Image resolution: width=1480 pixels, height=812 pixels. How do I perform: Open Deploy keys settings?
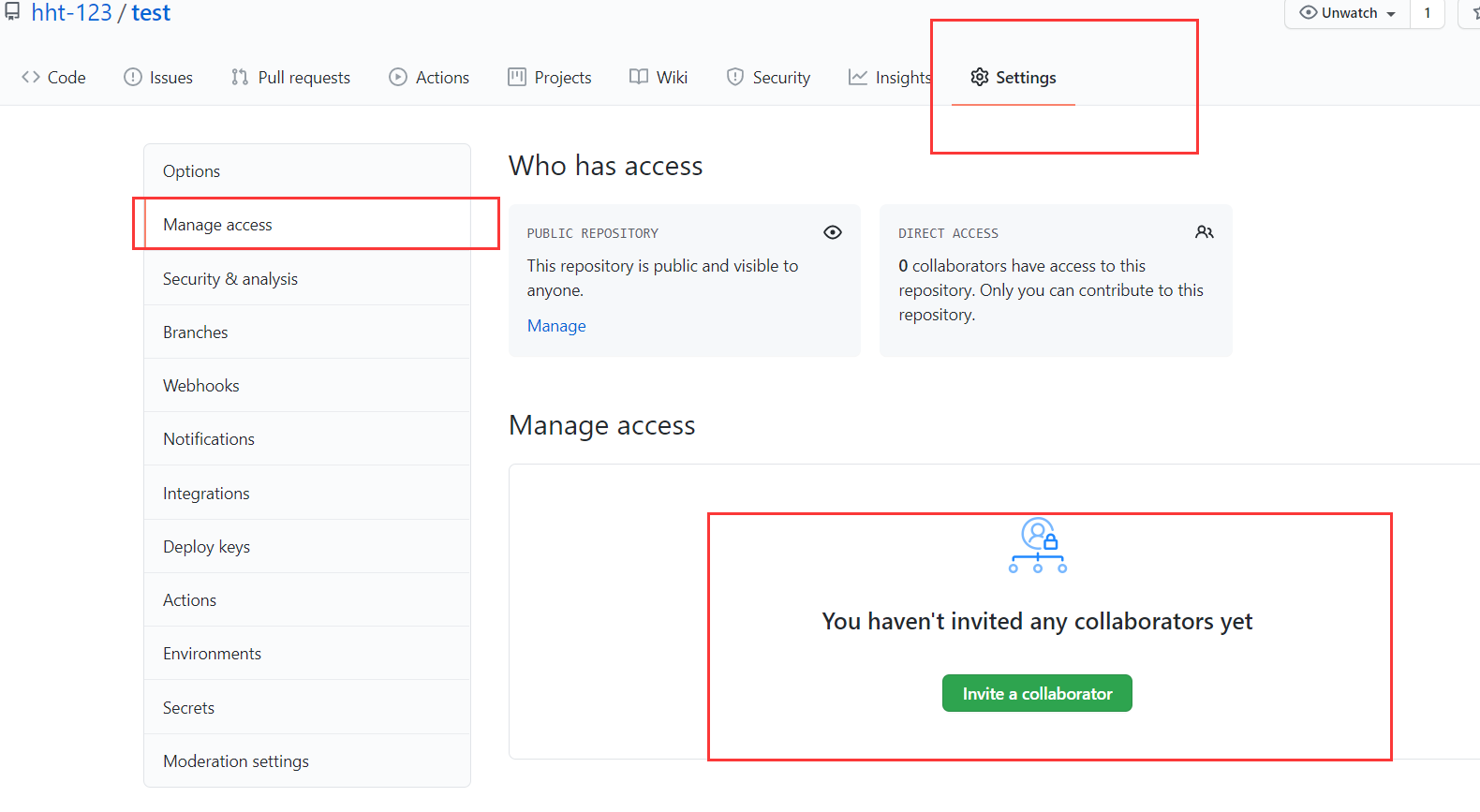point(307,547)
